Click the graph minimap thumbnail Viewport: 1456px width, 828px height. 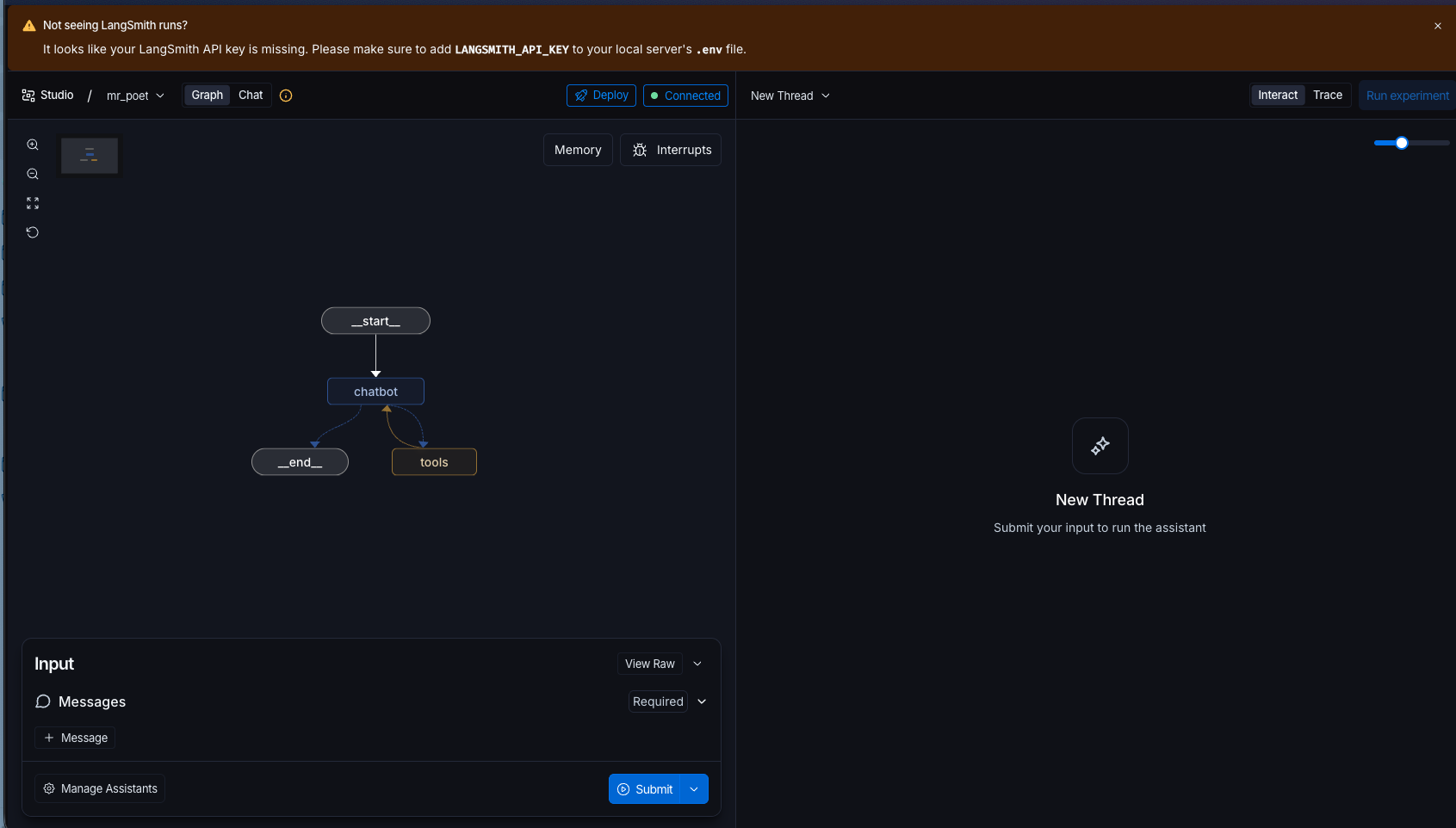pyautogui.click(x=90, y=156)
